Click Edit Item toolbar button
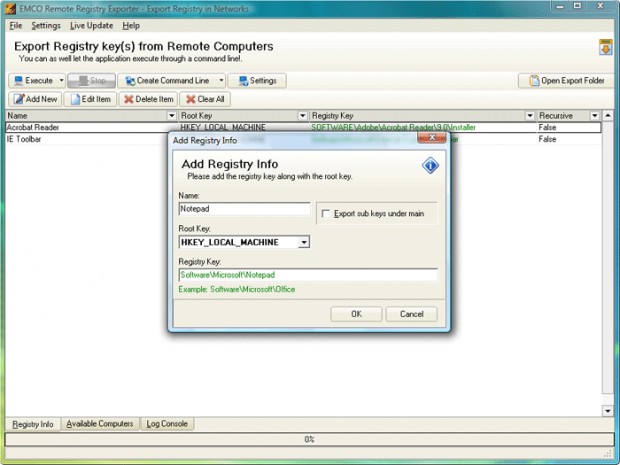 [91, 99]
